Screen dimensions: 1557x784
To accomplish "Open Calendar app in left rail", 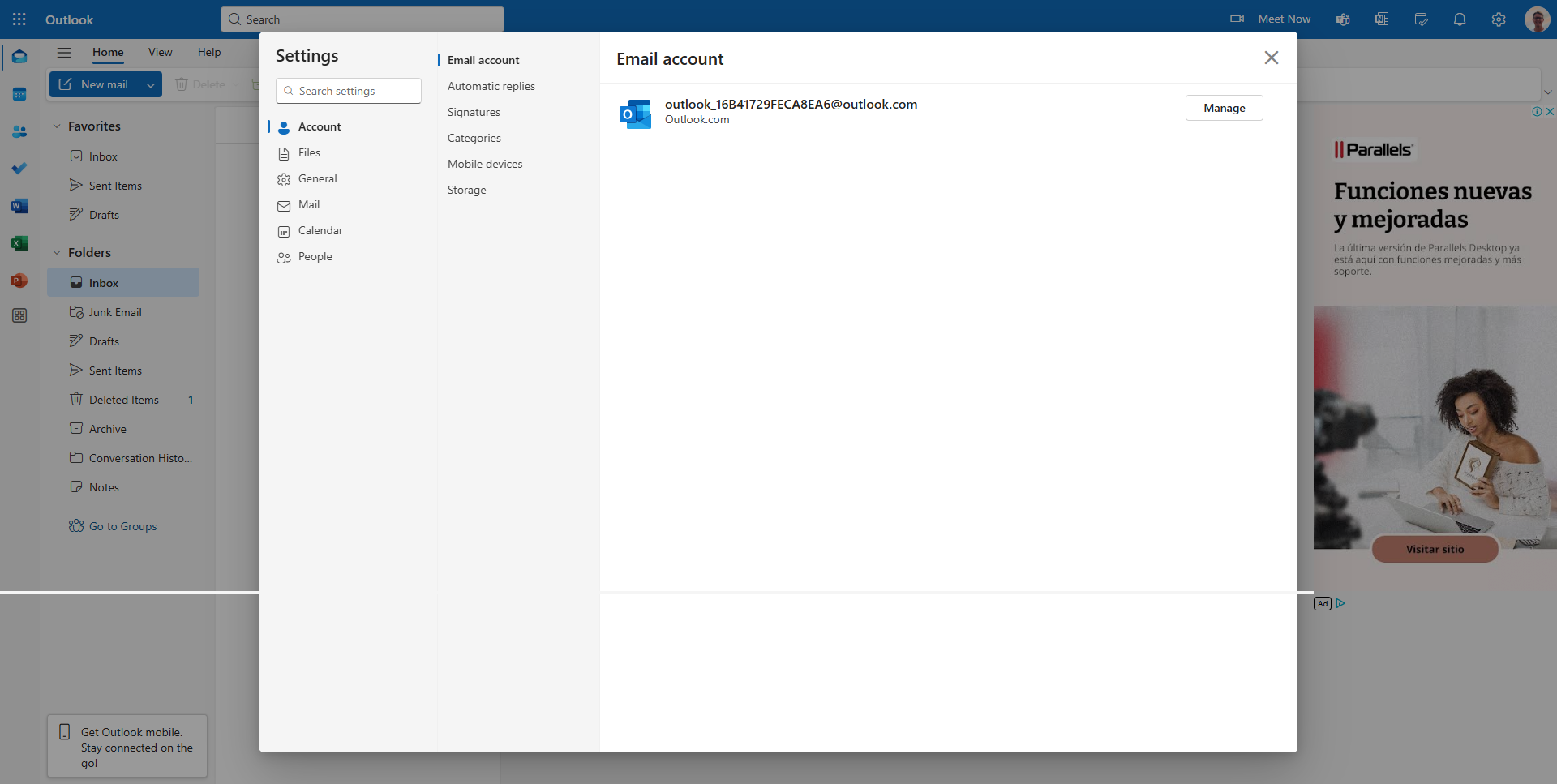I will 19,94.
